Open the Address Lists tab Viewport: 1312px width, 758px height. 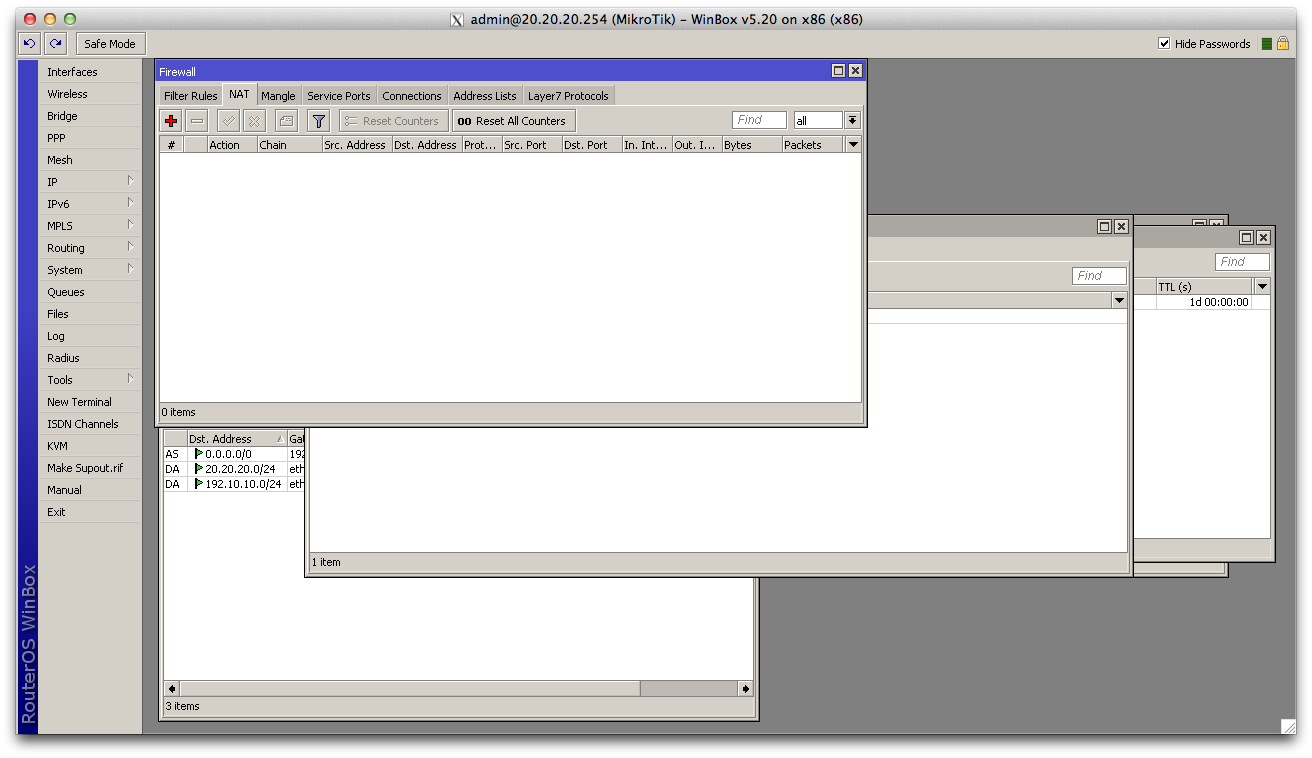pyautogui.click(x=485, y=96)
